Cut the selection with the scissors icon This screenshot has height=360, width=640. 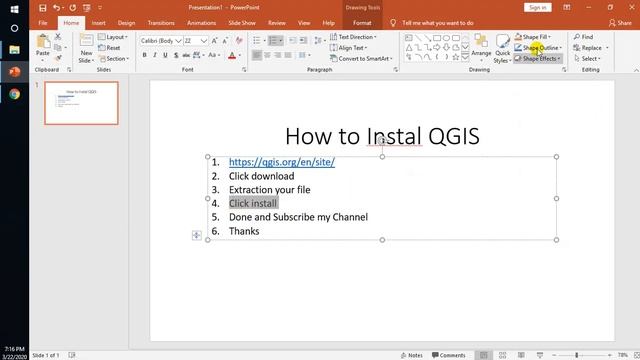click(x=58, y=37)
